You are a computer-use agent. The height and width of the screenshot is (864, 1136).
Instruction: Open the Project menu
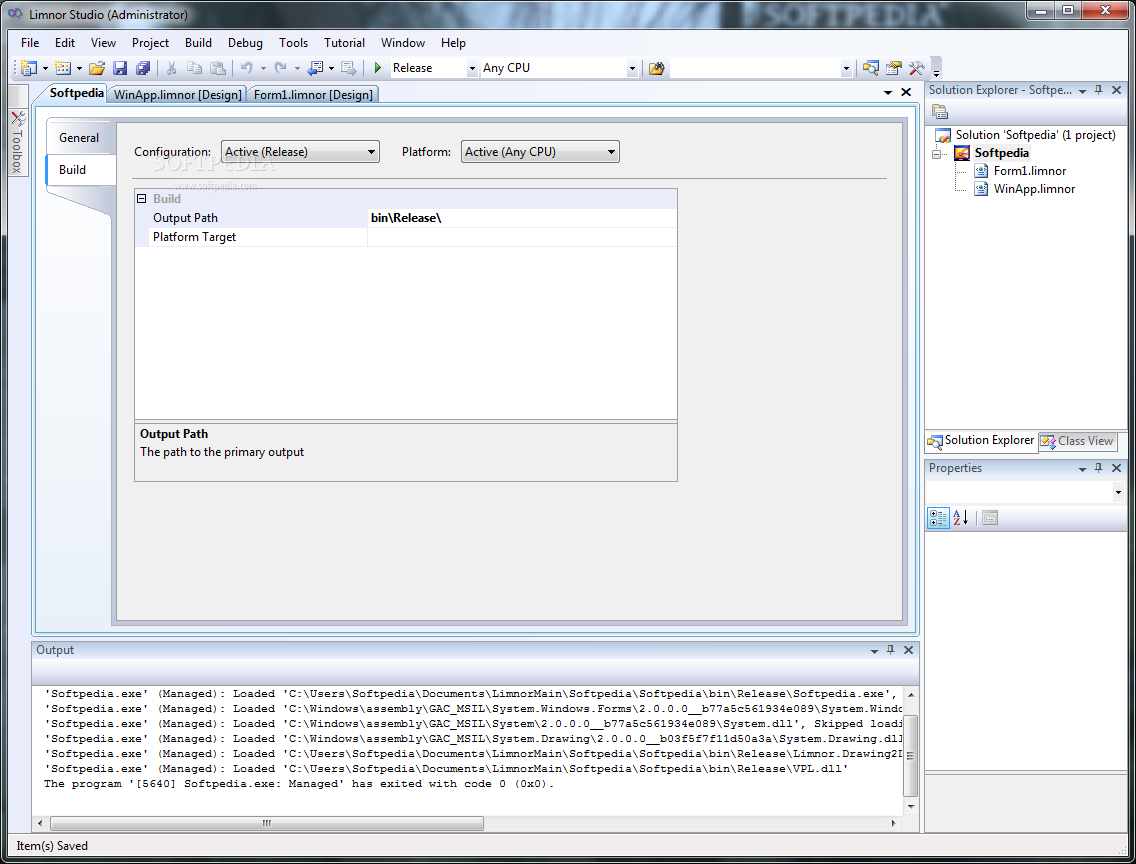(150, 43)
